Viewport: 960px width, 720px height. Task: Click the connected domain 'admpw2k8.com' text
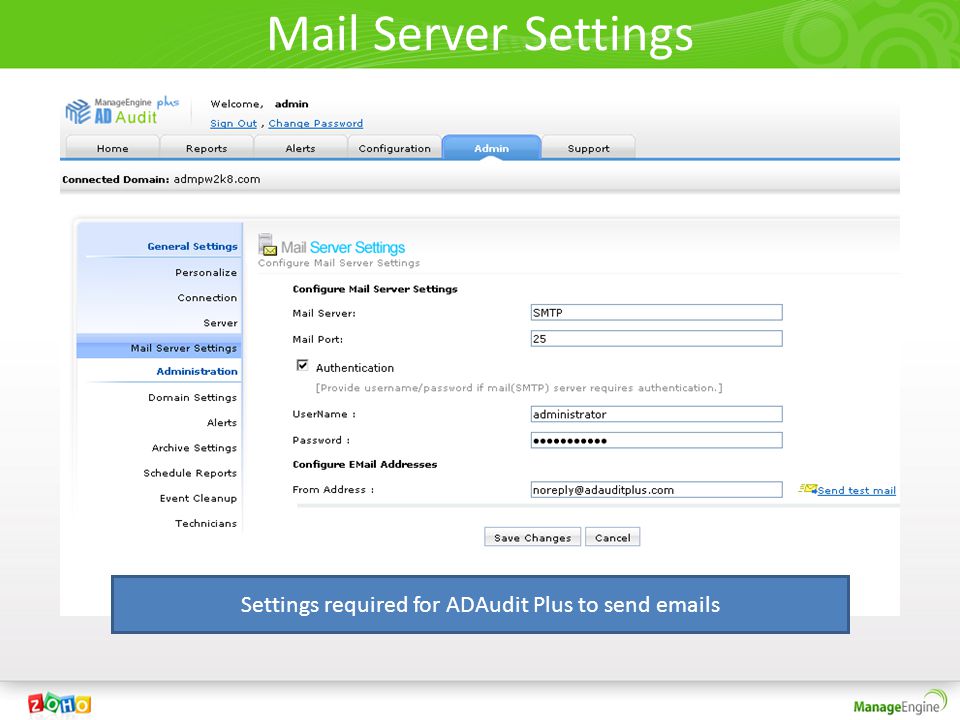click(217, 179)
